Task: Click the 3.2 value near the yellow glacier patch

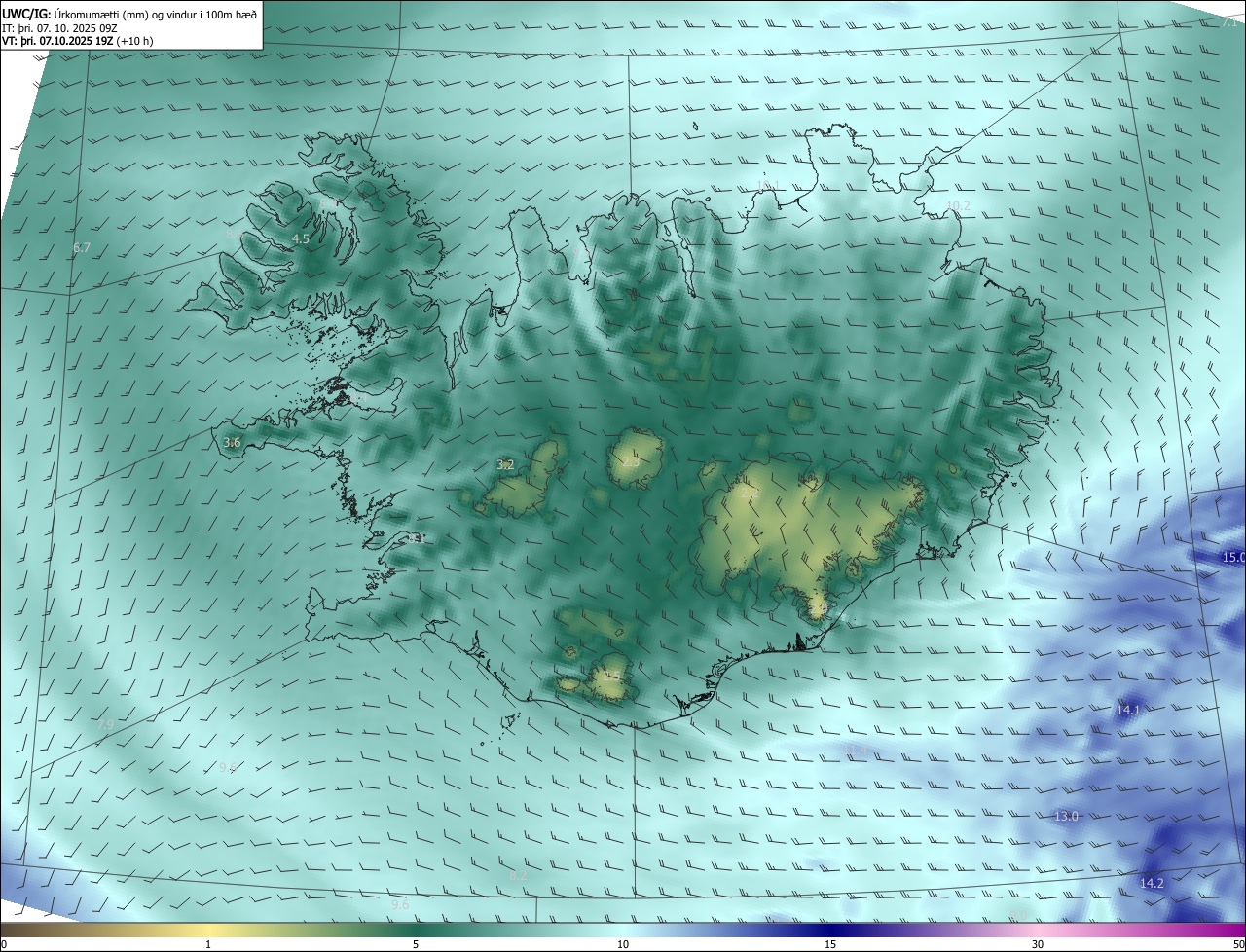Action: 505,465
